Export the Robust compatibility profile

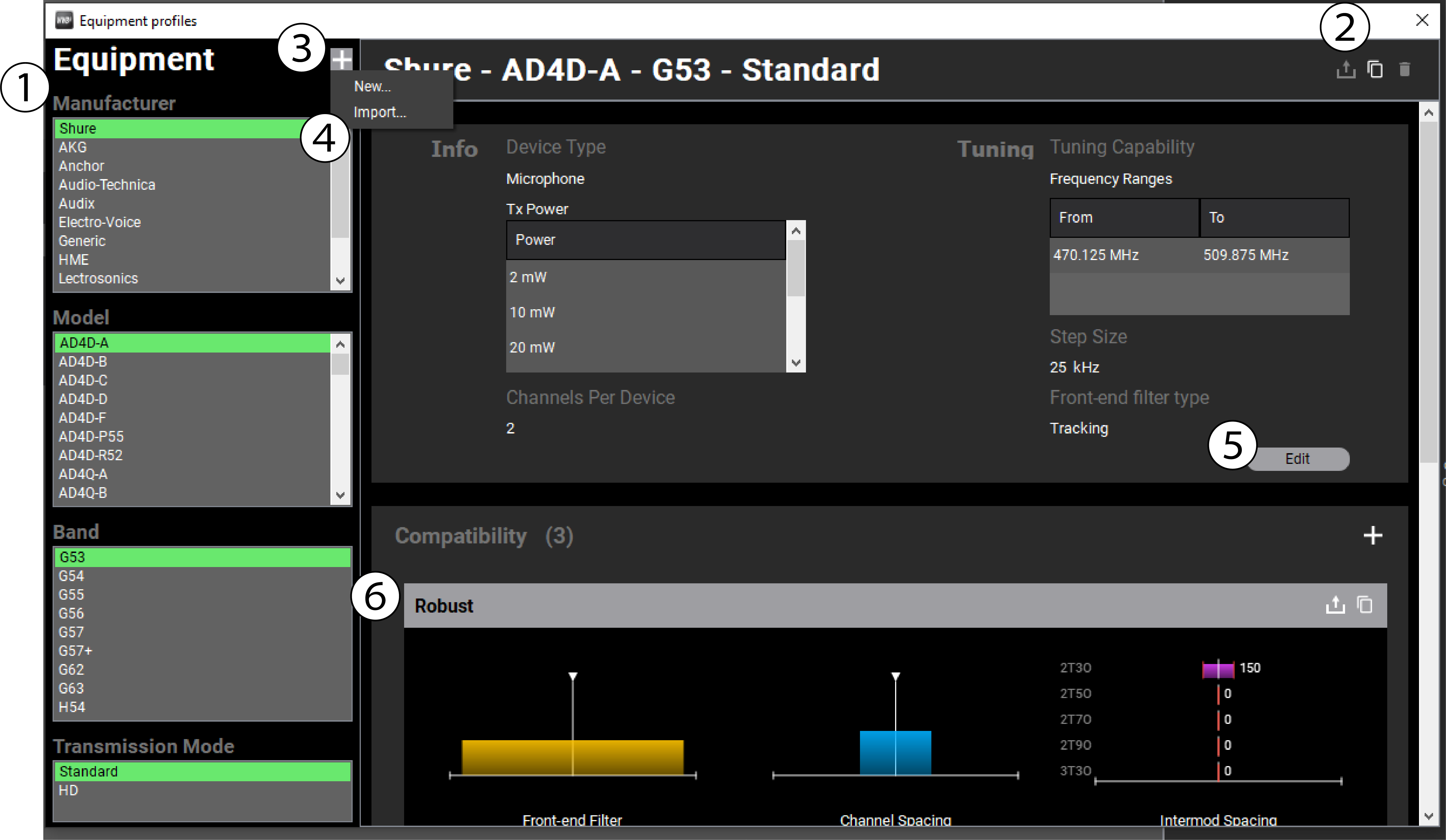tap(1335, 605)
